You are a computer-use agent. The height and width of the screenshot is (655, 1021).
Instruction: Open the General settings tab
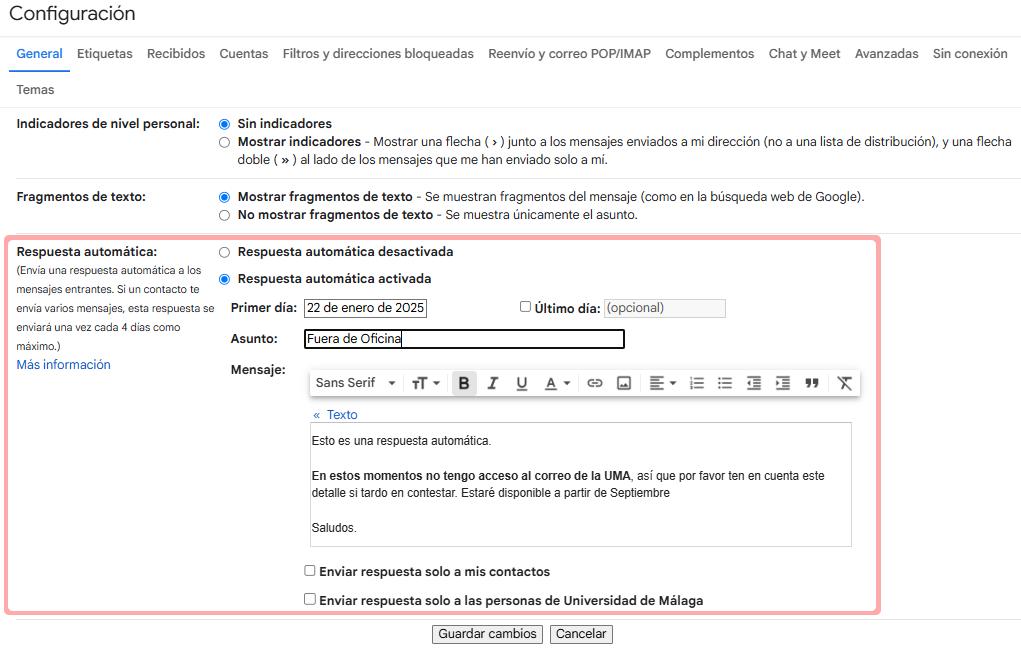[x=40, y=53]
